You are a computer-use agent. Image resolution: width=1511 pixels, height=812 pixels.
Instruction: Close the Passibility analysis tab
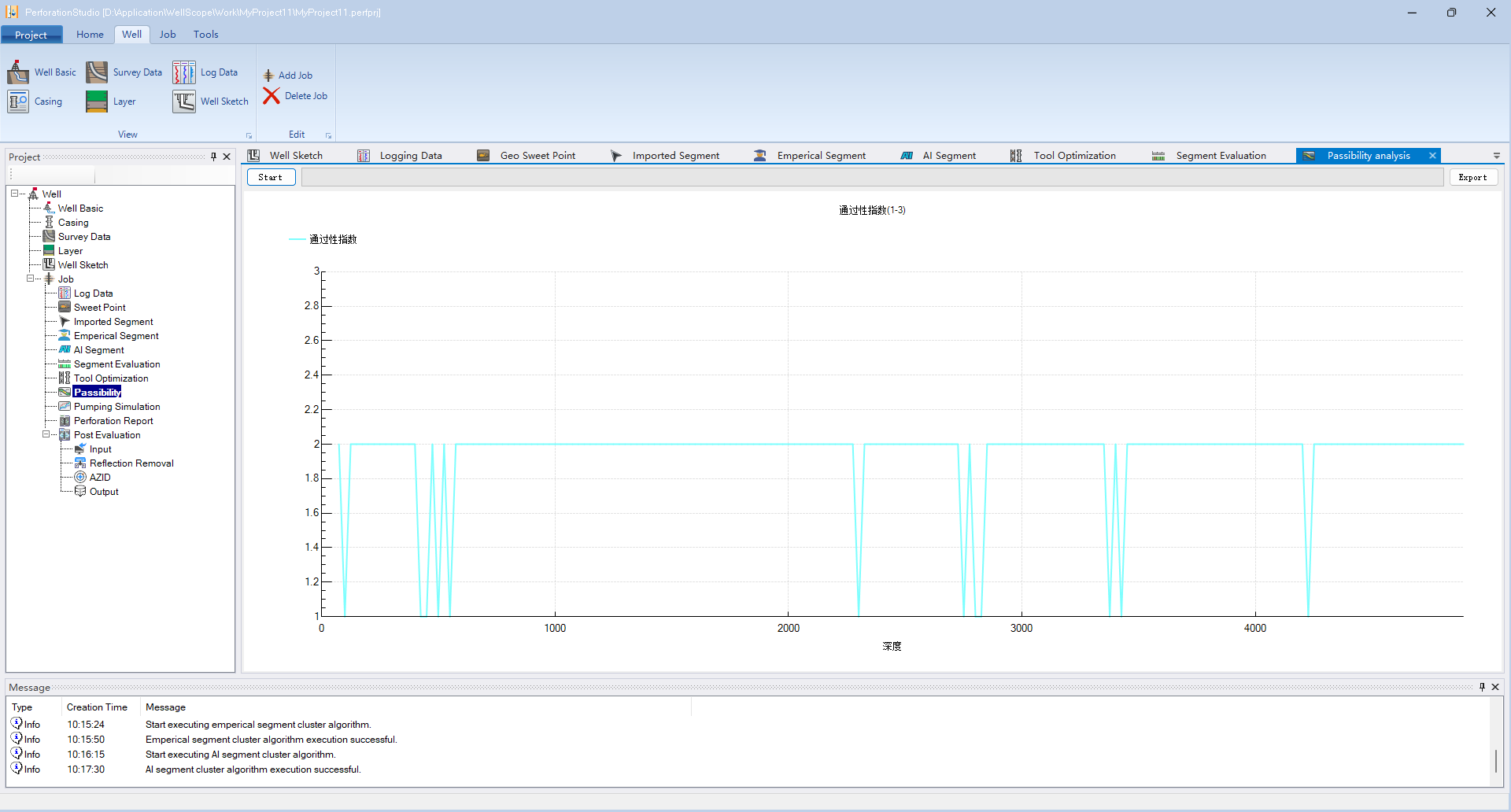1432,156
